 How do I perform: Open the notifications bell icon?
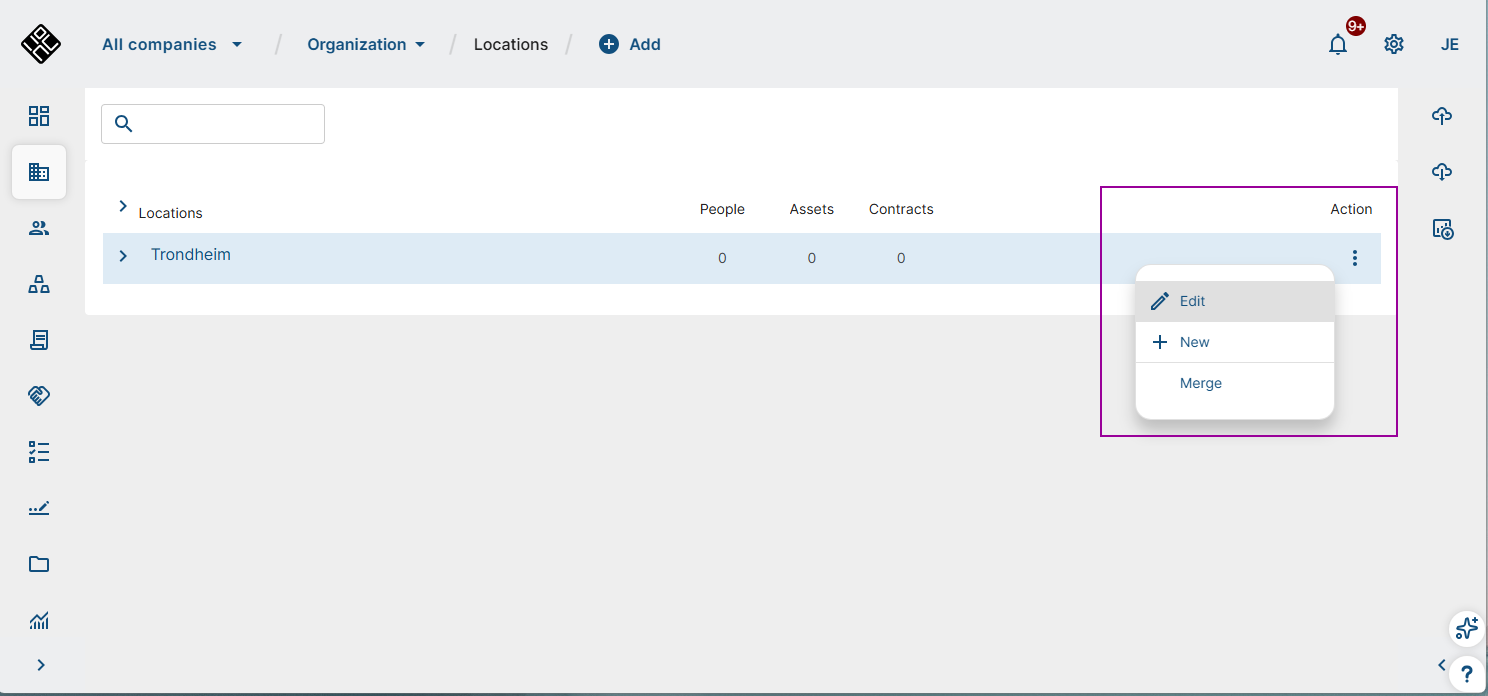point(1338,45)
